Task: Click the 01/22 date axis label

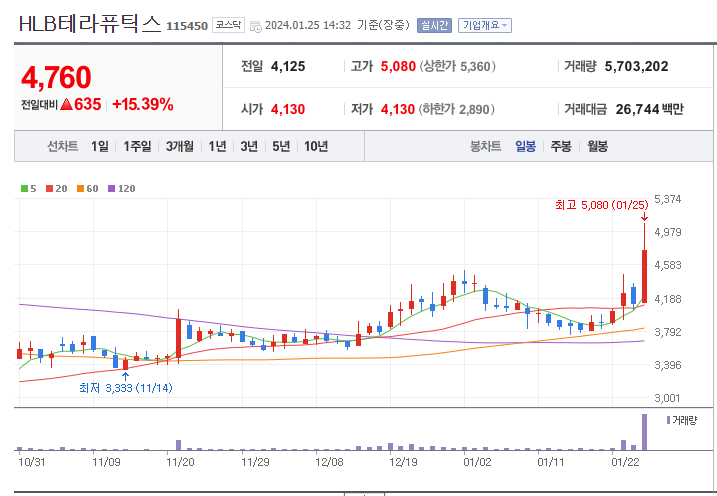Action: (625, 462)
